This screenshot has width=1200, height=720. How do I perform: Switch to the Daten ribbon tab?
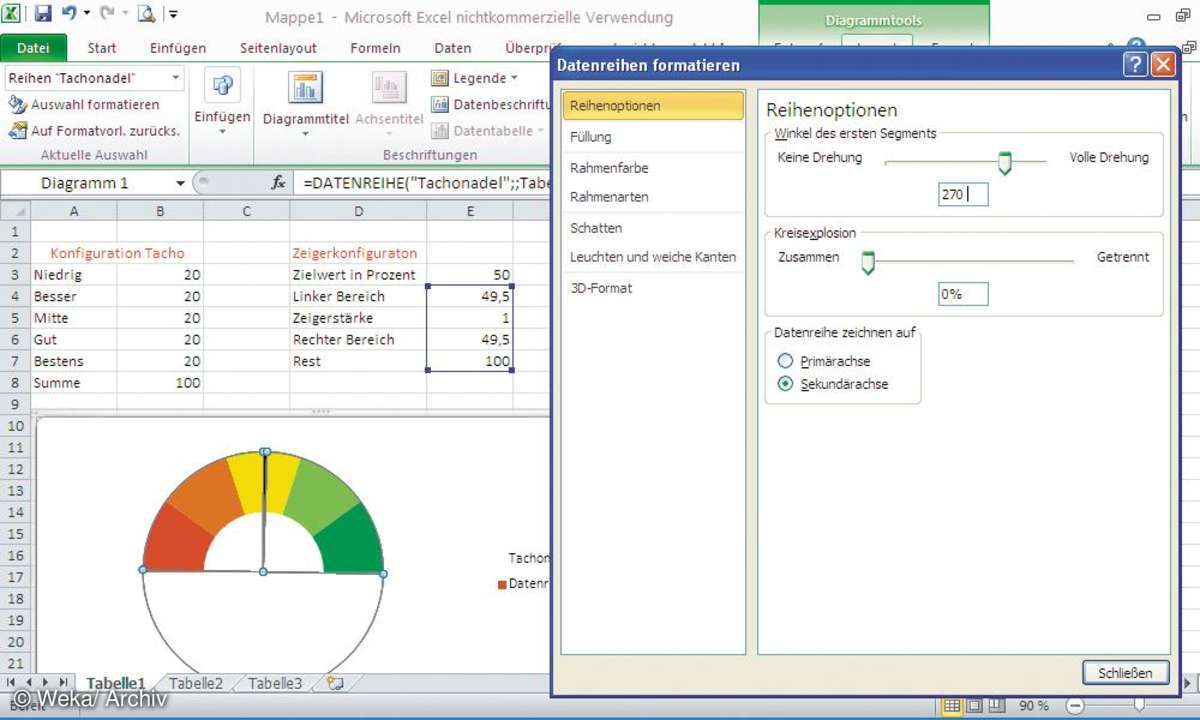[x=453, y=48]
